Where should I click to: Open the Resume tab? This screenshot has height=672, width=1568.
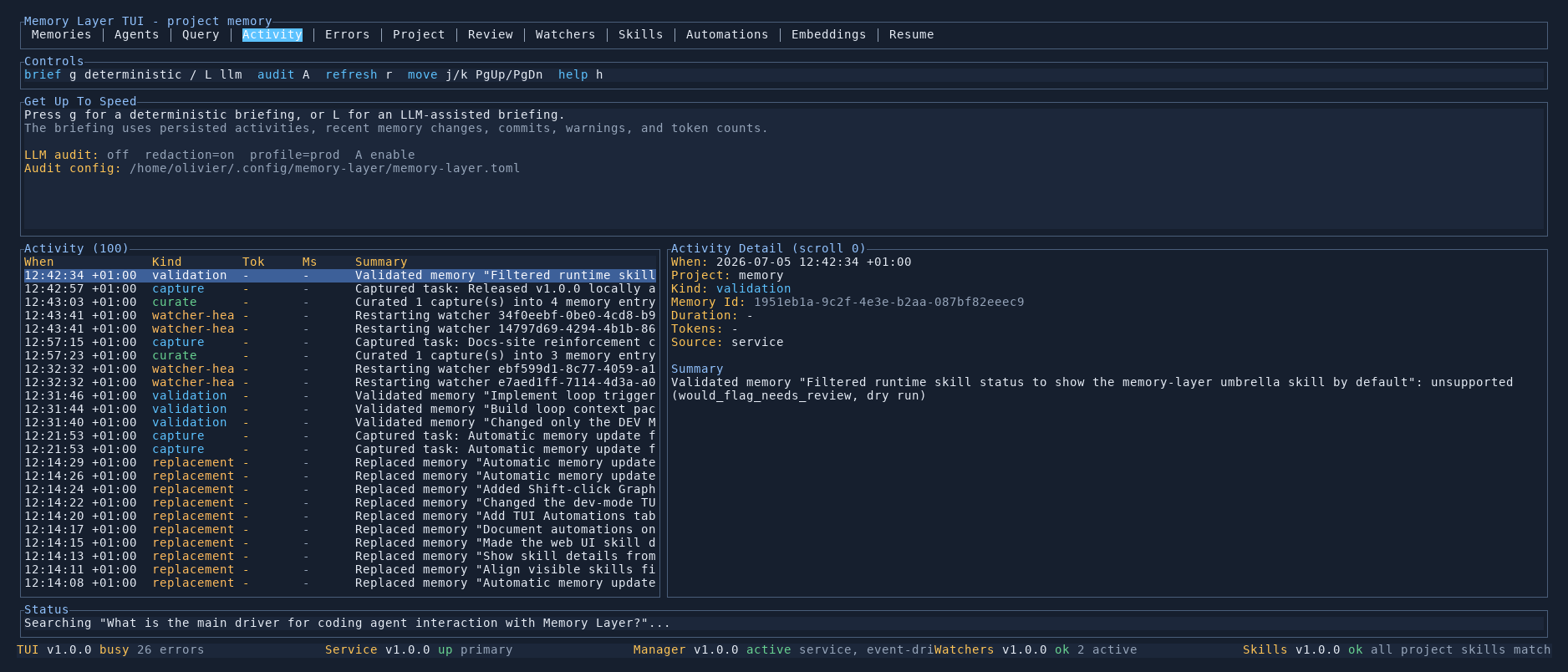(x=912, y=34)
